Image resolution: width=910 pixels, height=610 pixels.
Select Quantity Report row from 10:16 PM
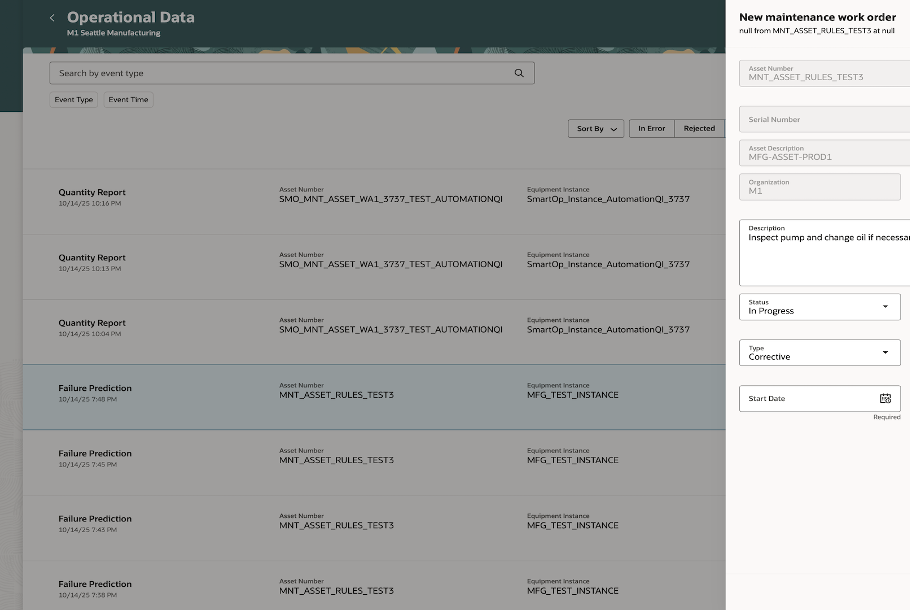pos(374,201)
